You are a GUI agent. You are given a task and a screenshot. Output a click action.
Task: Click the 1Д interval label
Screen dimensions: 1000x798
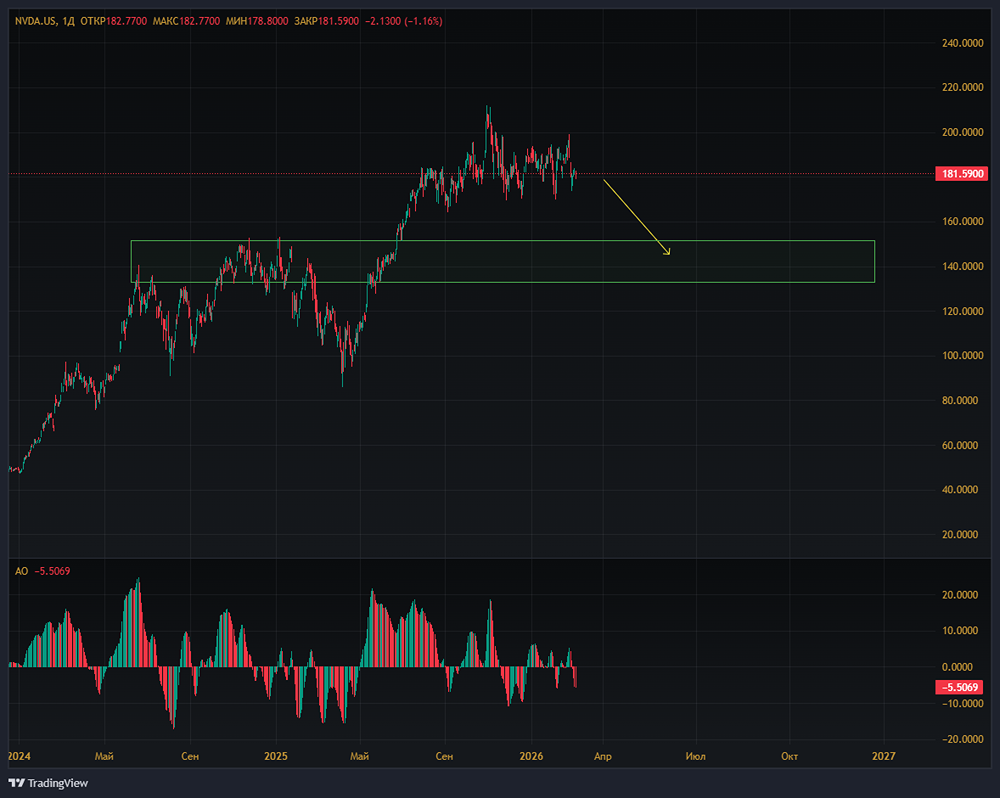pyautogui.click(x=69, y=21)
